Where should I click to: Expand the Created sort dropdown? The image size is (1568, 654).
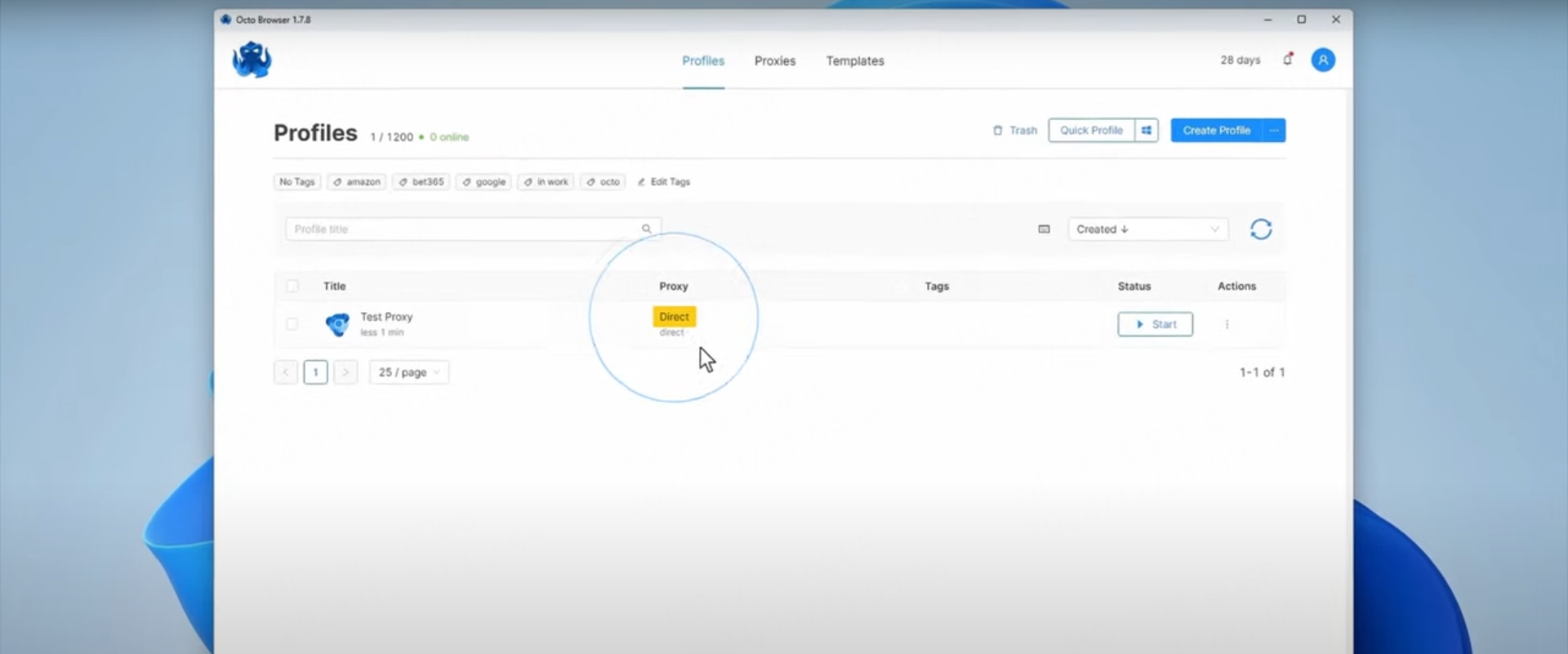(1147, 229)
